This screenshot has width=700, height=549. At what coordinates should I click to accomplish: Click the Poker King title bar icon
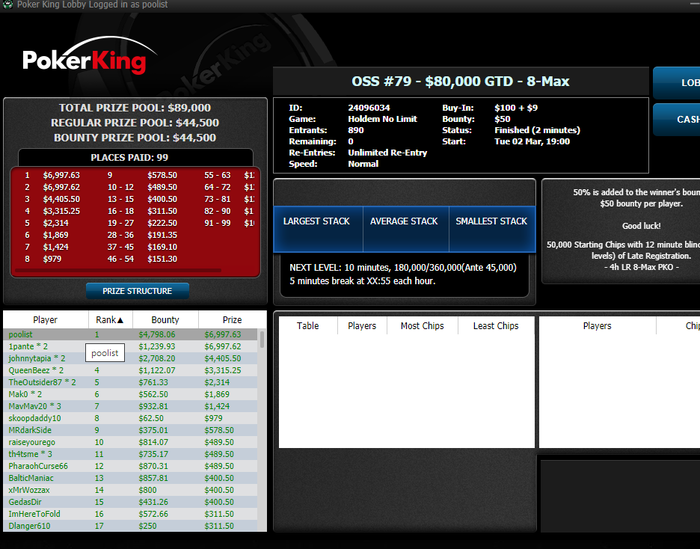click(x=7, y=4)
